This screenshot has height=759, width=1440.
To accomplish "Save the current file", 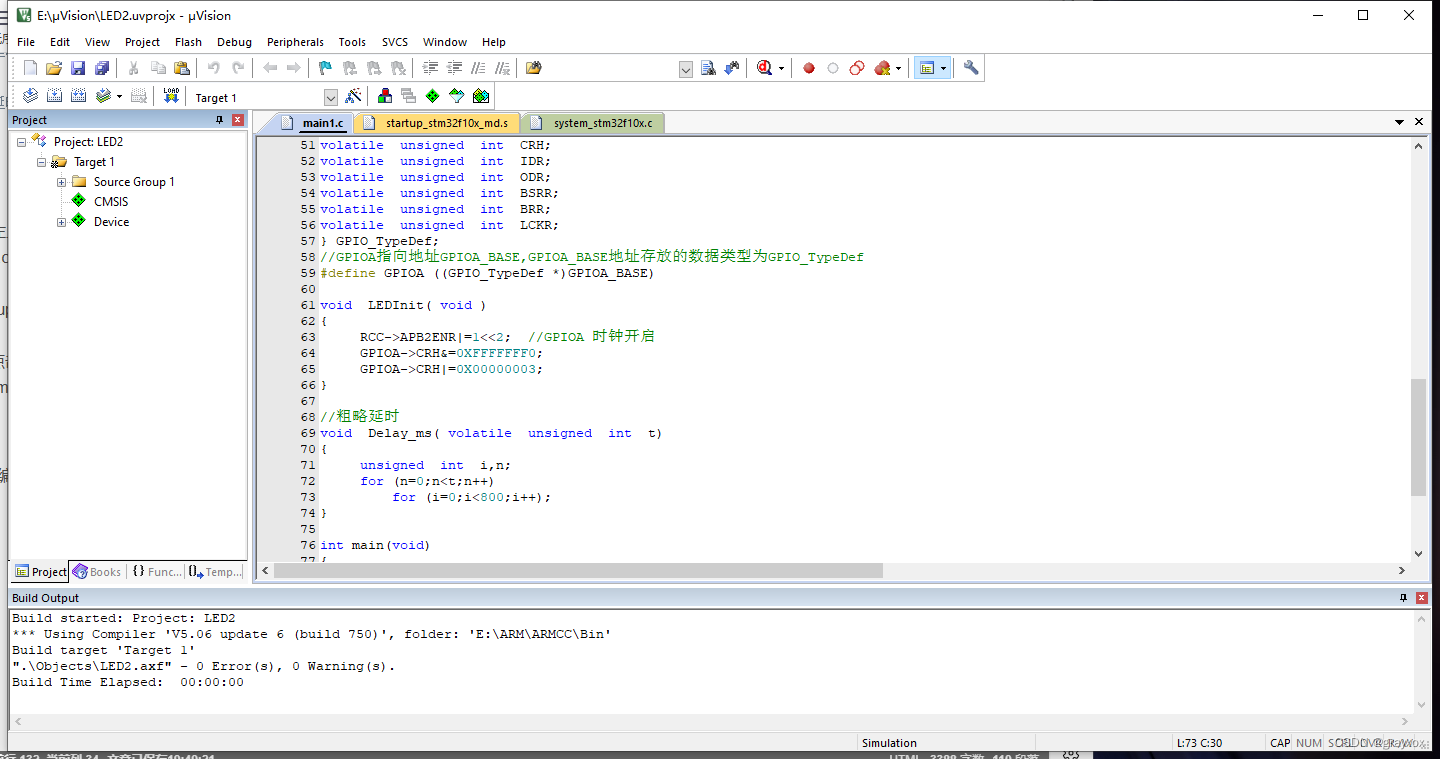I will [x=78, y=68].
